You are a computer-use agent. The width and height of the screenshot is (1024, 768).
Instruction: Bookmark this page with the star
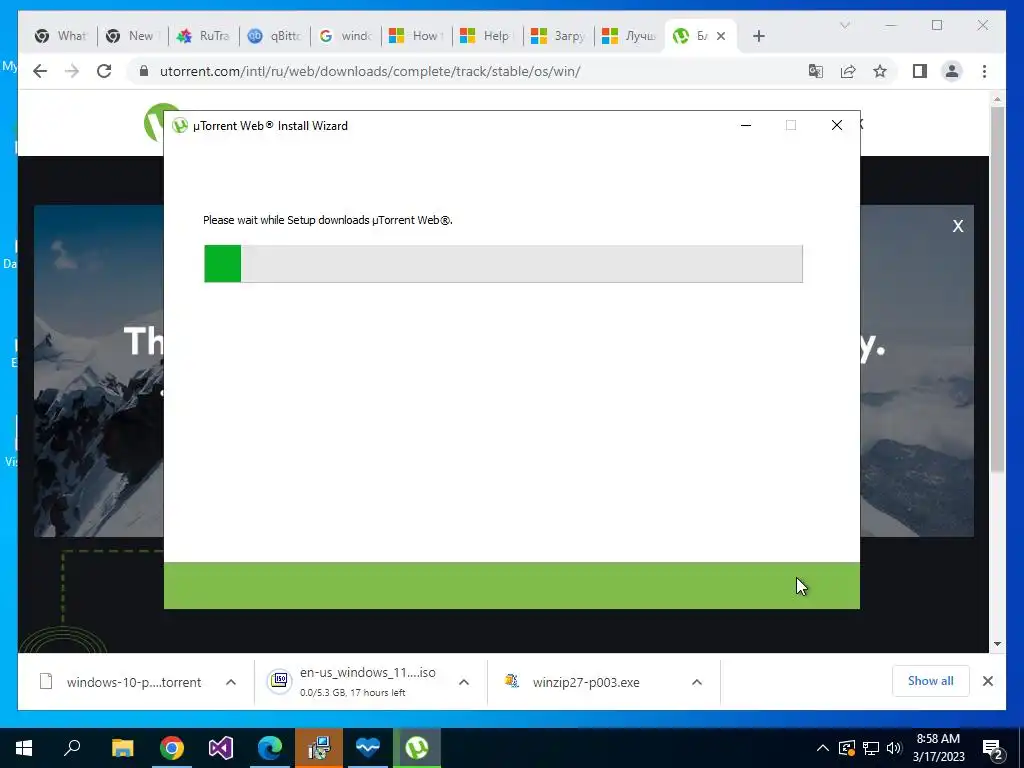pyautogui.click(x=880, y=71)
